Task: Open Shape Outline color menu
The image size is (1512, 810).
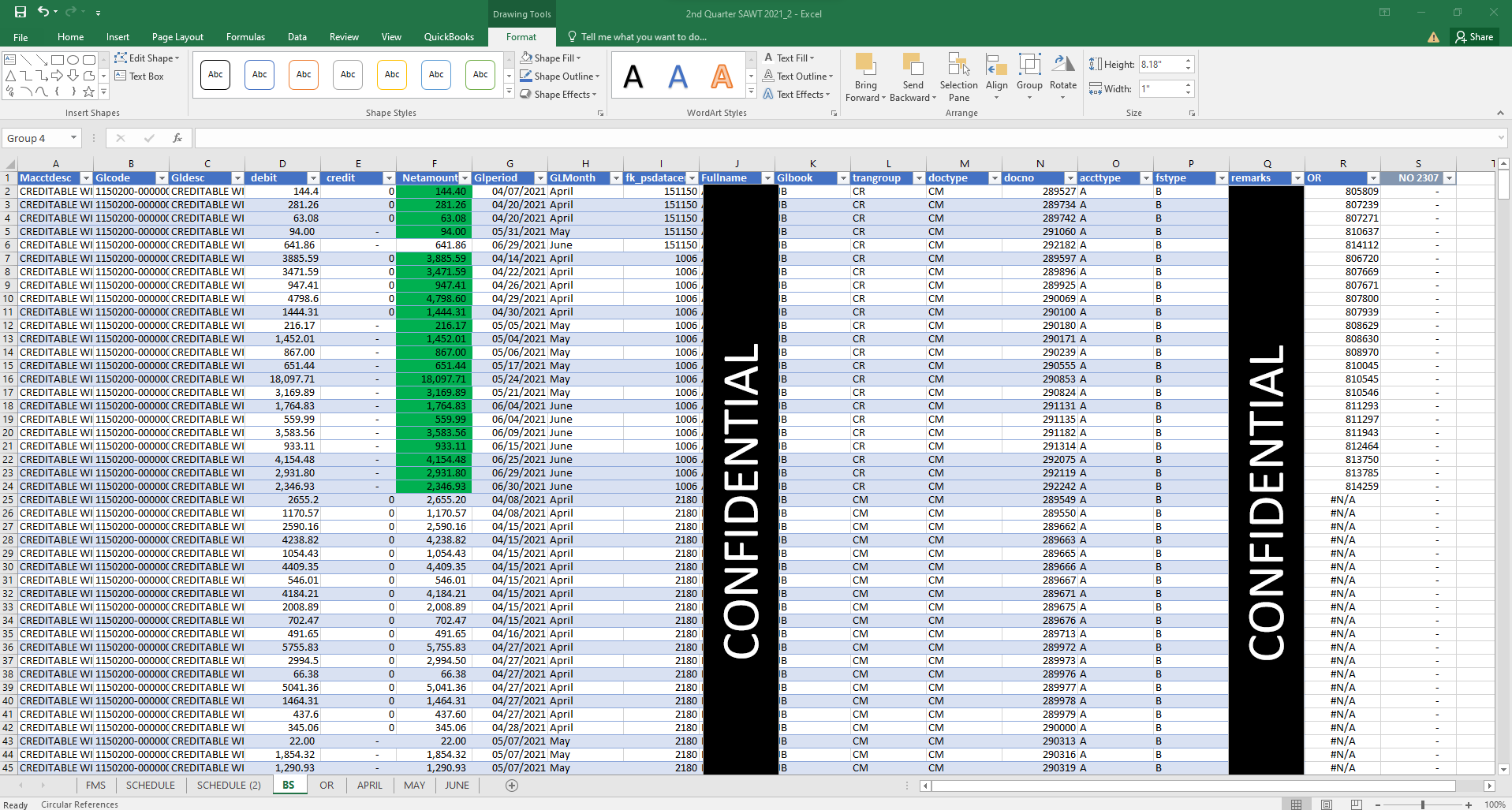Action: click(x=560, y=77)
